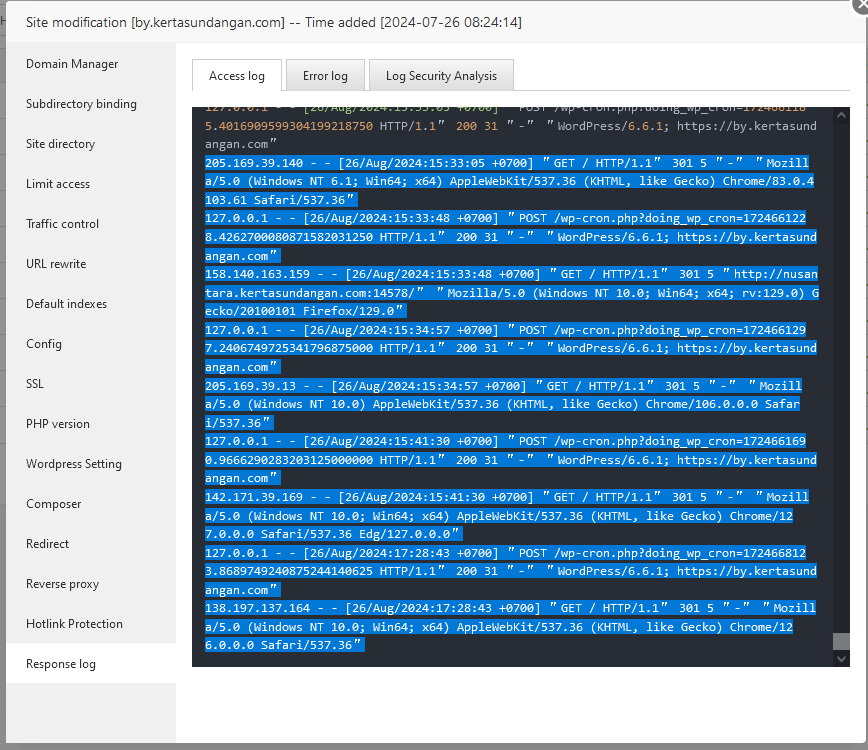Click the 17:28:43 wp-cron POST log line
The image size is (868, 750).
(510, 571)
